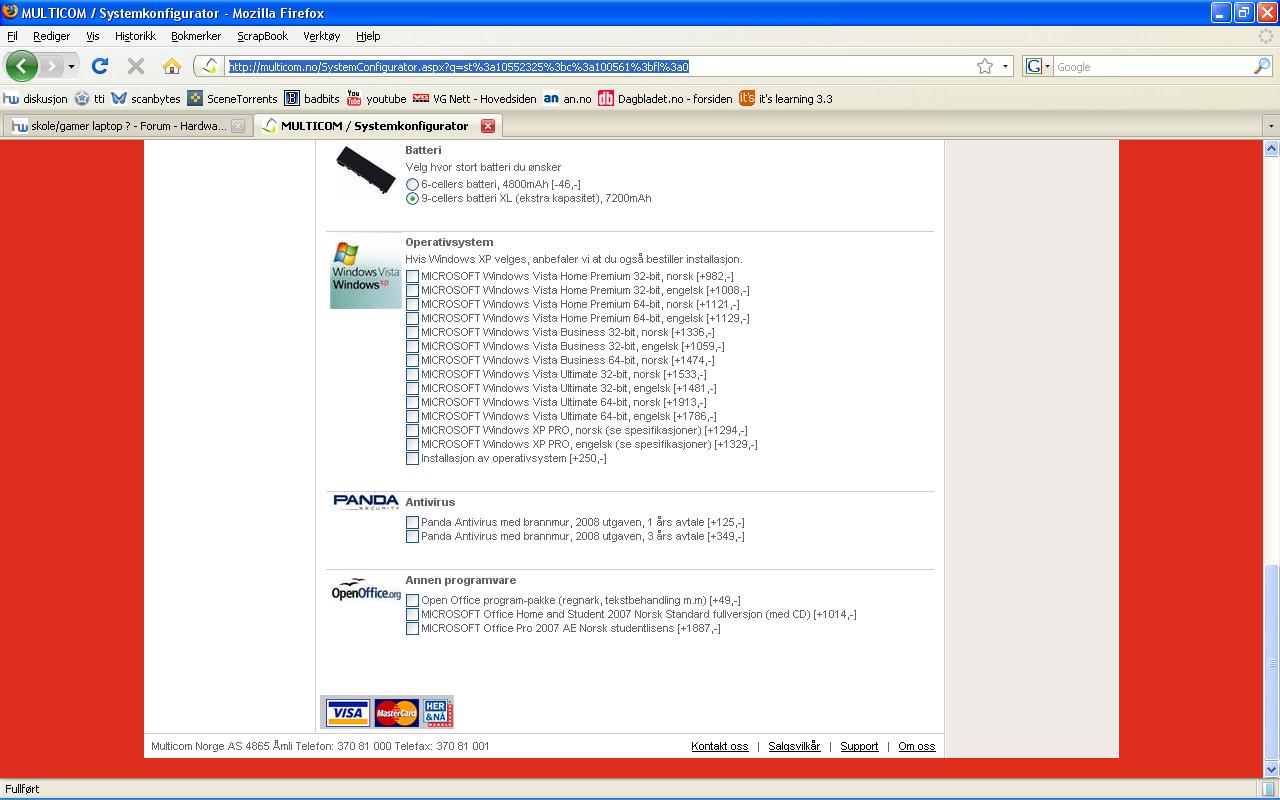Image resolution: width=1280 pixels, height=800 pixels.
Task: Open the Kontakt oss link
Action: pos(720,746)
